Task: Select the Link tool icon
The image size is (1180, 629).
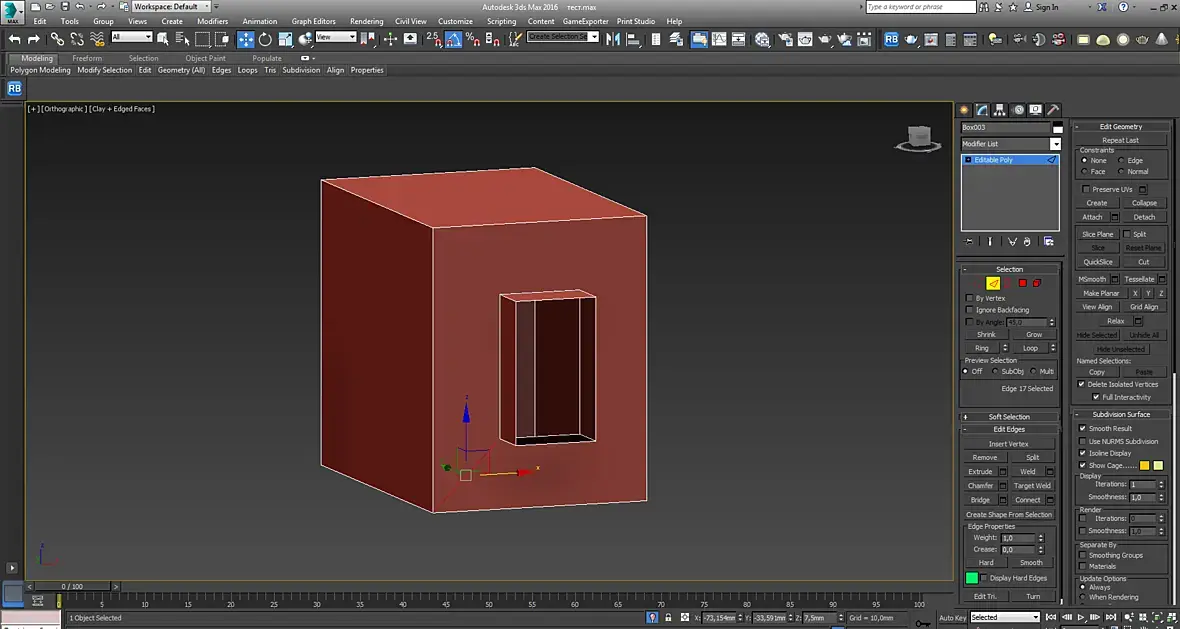Action: (57, 39)
